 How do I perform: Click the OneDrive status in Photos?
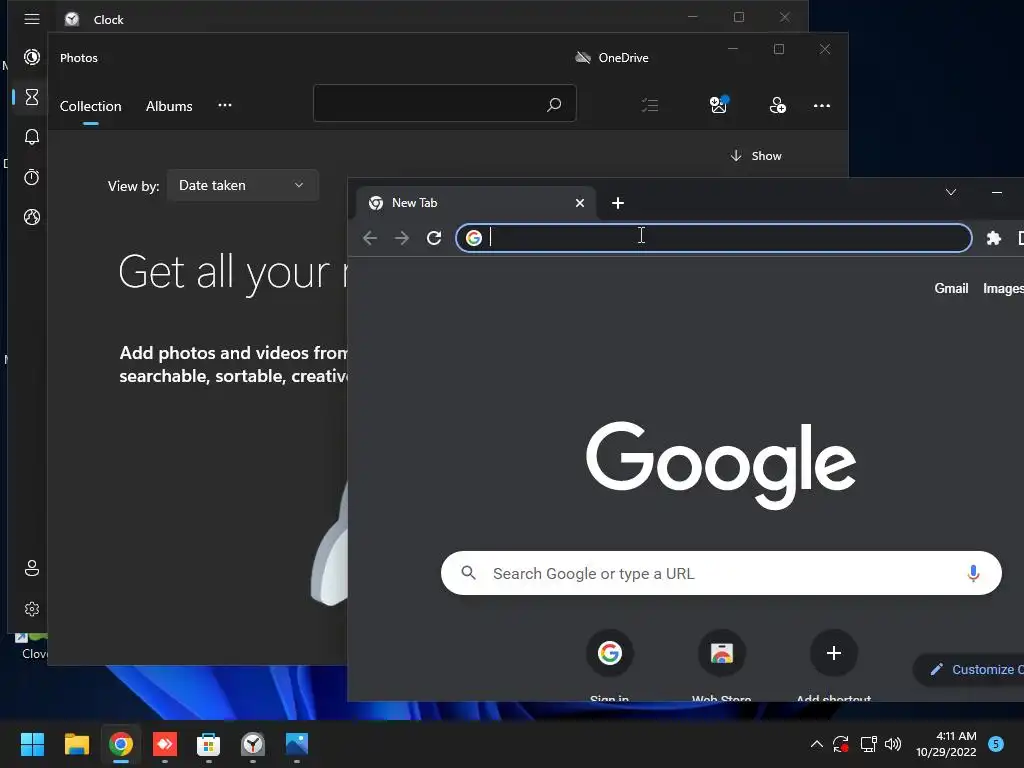[x=612, y=57]
